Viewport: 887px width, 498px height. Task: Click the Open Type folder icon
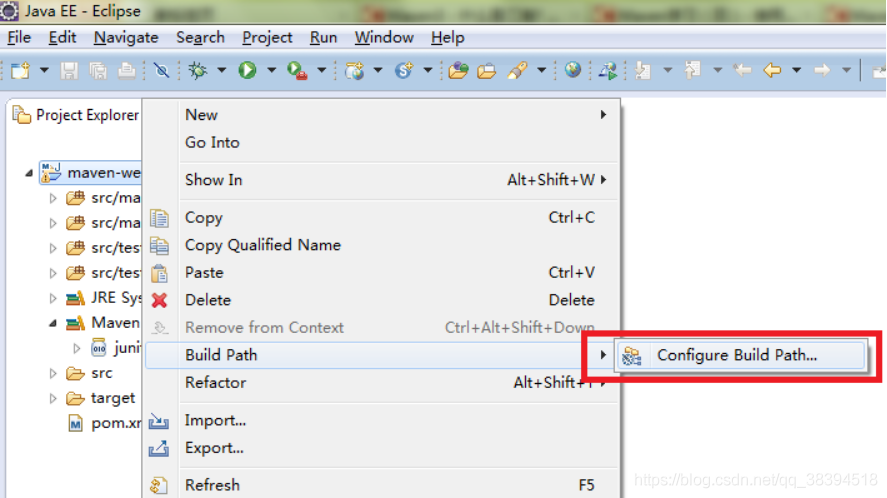pos(458,71)
